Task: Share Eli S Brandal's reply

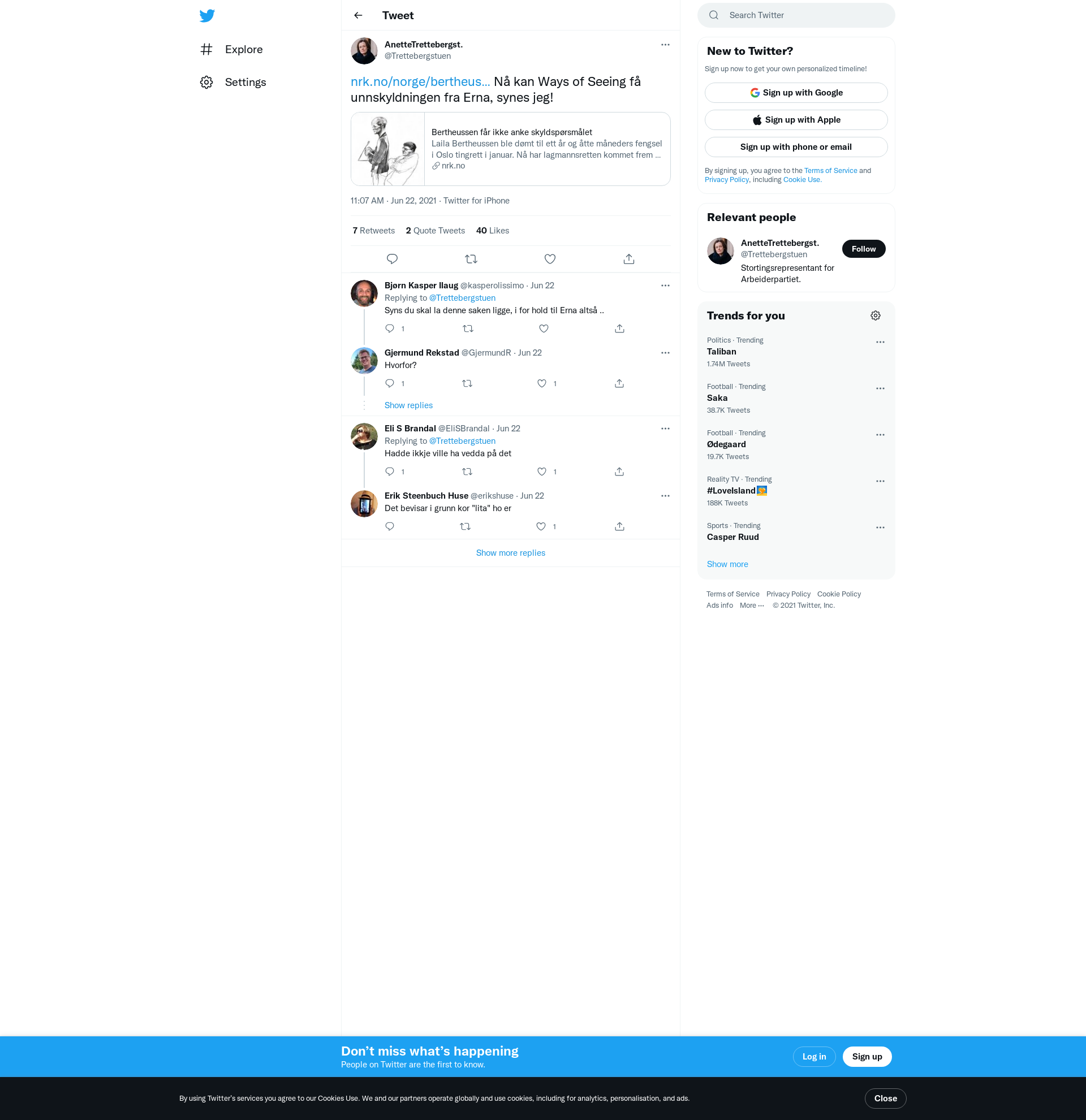Action: point(619,472)
